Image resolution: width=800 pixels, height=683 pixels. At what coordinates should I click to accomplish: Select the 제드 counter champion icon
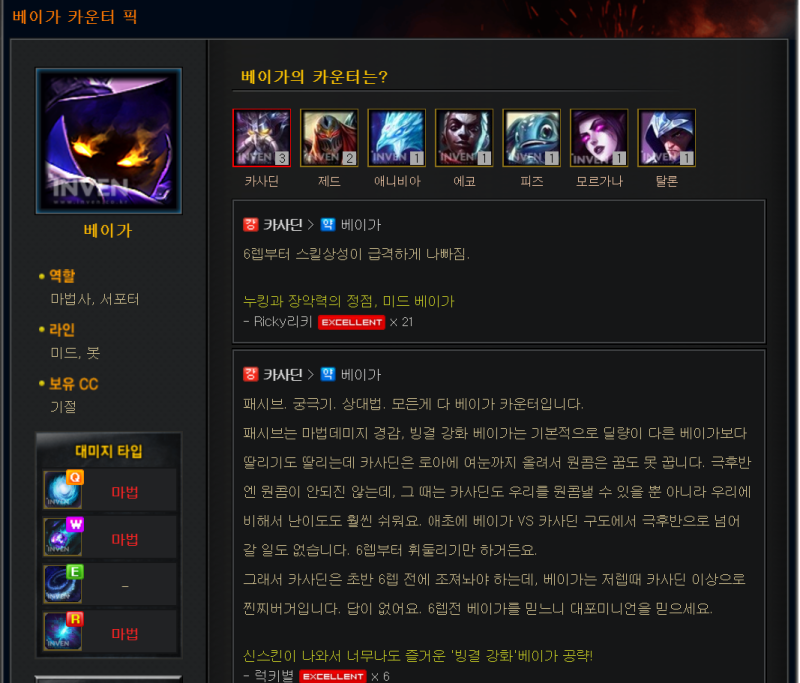click(x=329, y=138)
